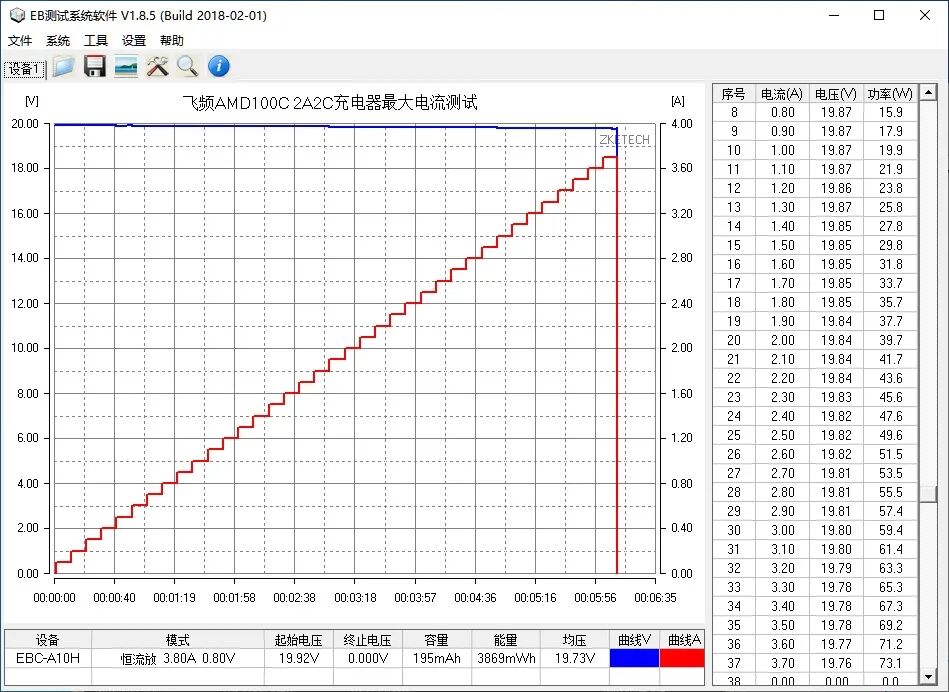Click the 起始电压 column header
The height and width of the screenshot is (692, 949).
point(299,640)
